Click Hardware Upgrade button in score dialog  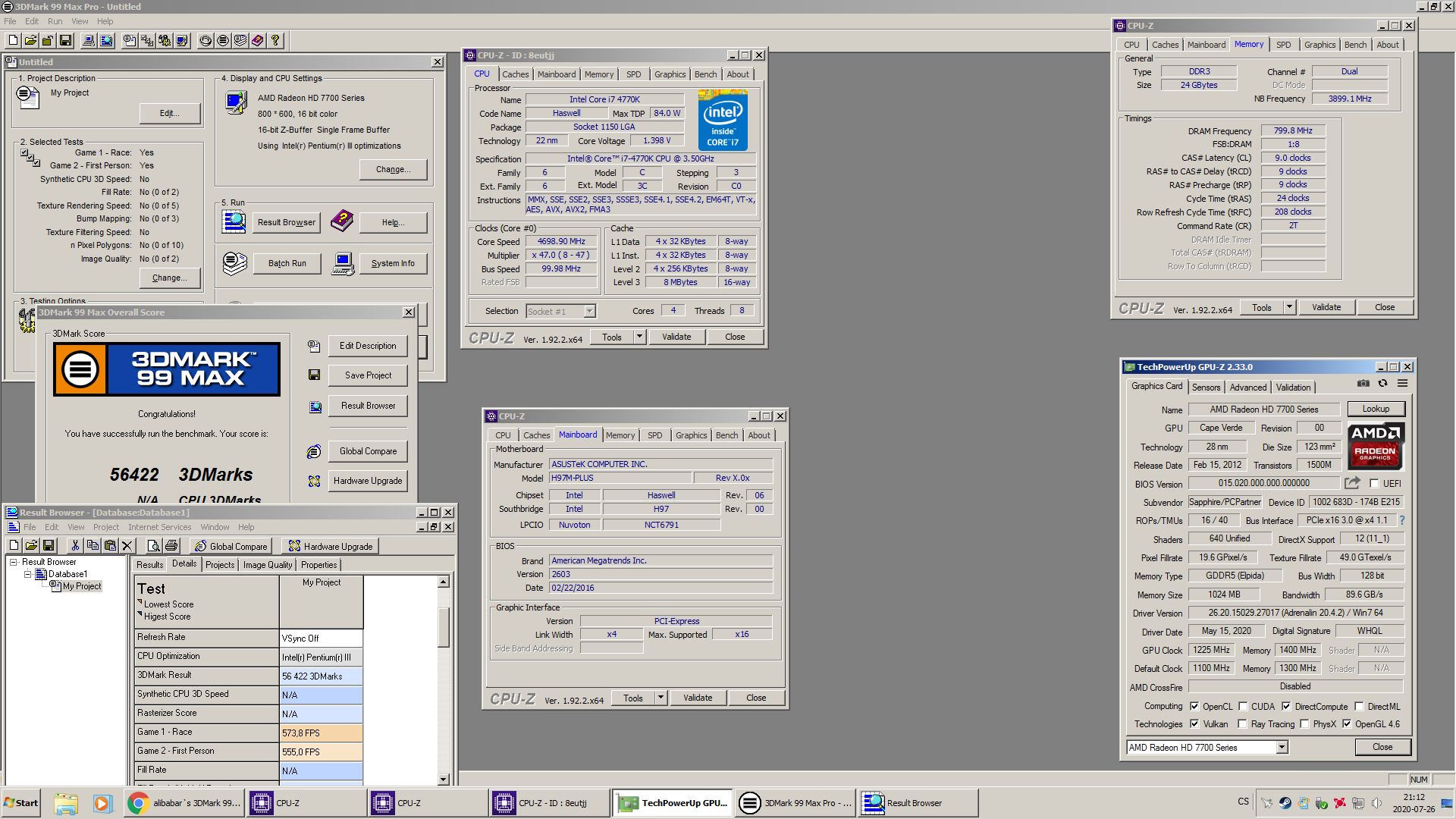[368, 481]
